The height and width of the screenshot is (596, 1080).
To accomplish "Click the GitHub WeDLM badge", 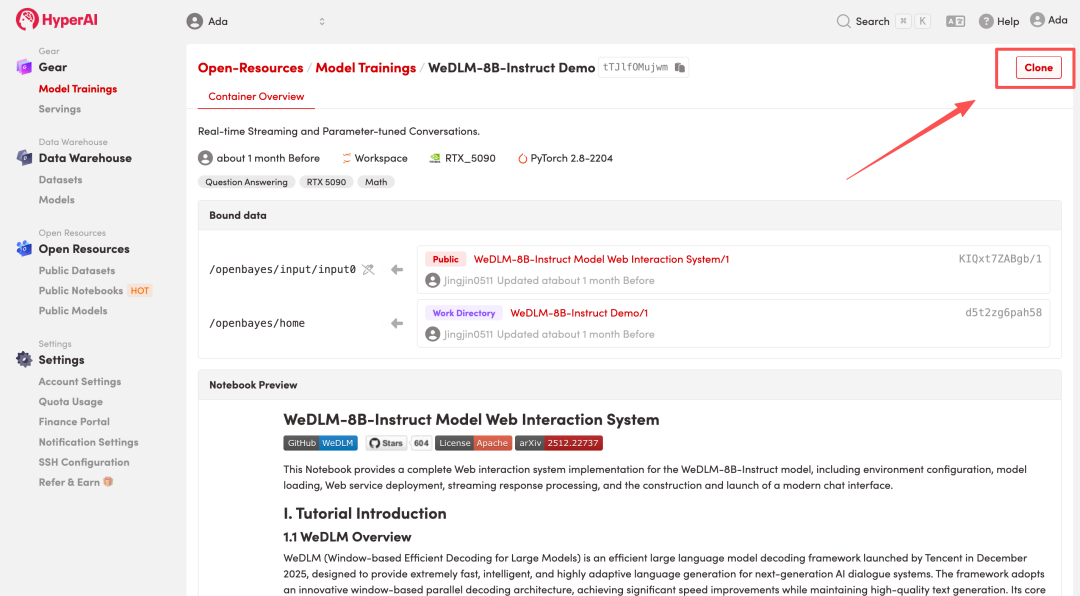I will (x=320, y=443).
